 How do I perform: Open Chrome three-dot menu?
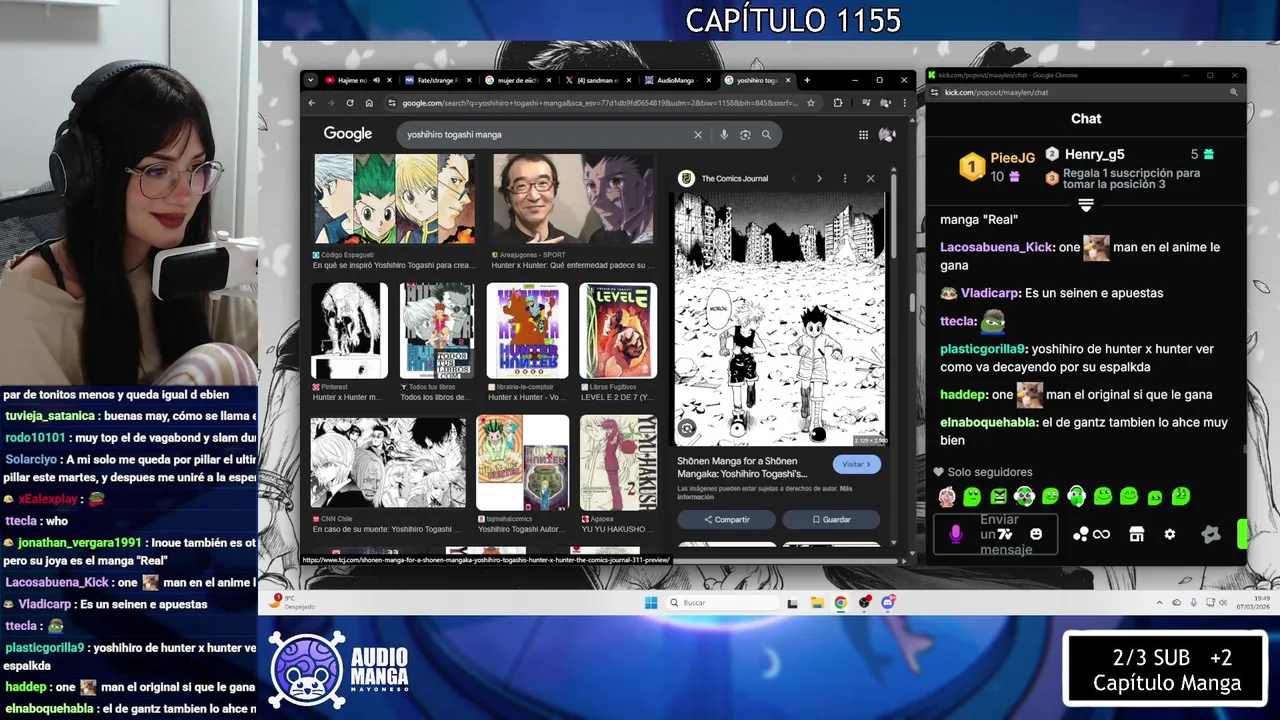tap(903, 103)
